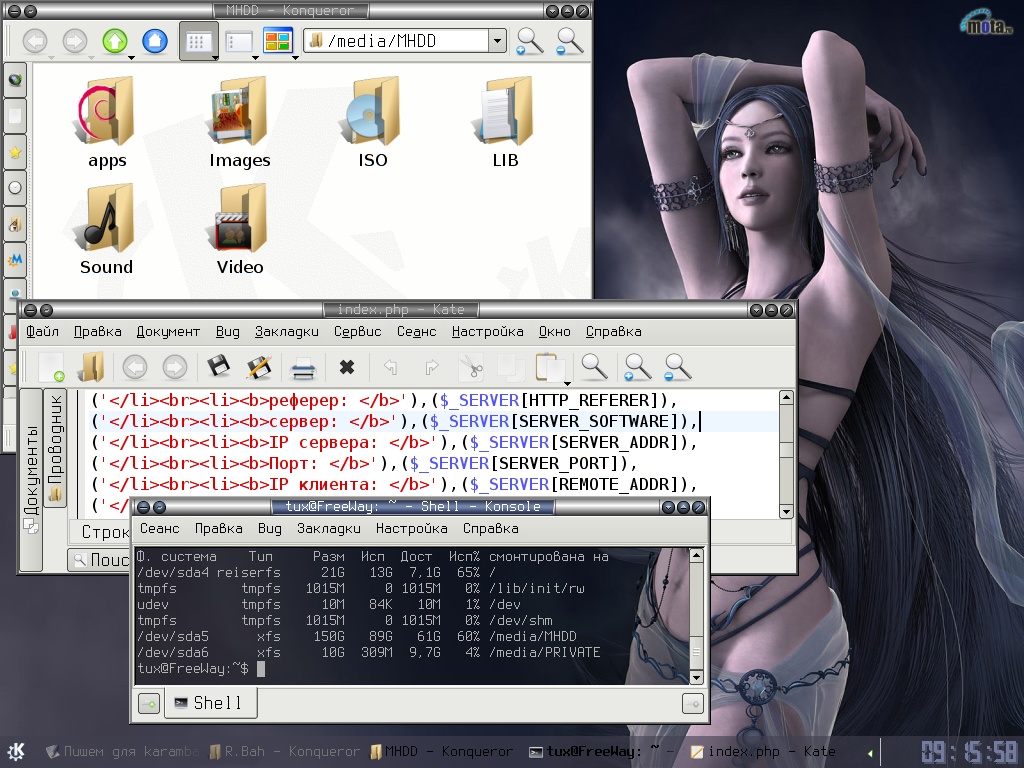Zoom in icons in Konqueror toolbar
The height and width of the screenshot is (768, 1024).
pos(530,41)
